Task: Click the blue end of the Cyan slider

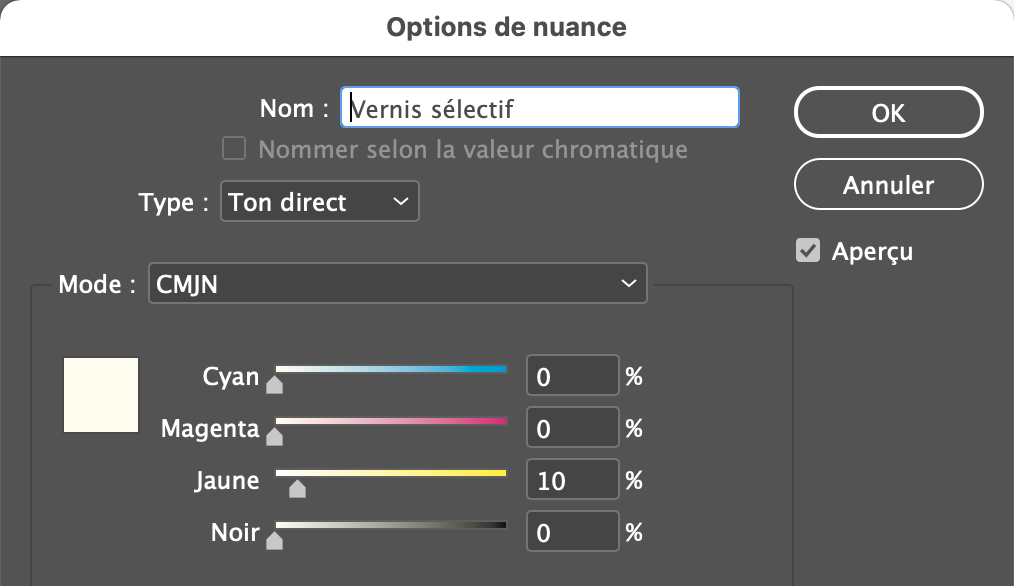Action: click(500, 370)
